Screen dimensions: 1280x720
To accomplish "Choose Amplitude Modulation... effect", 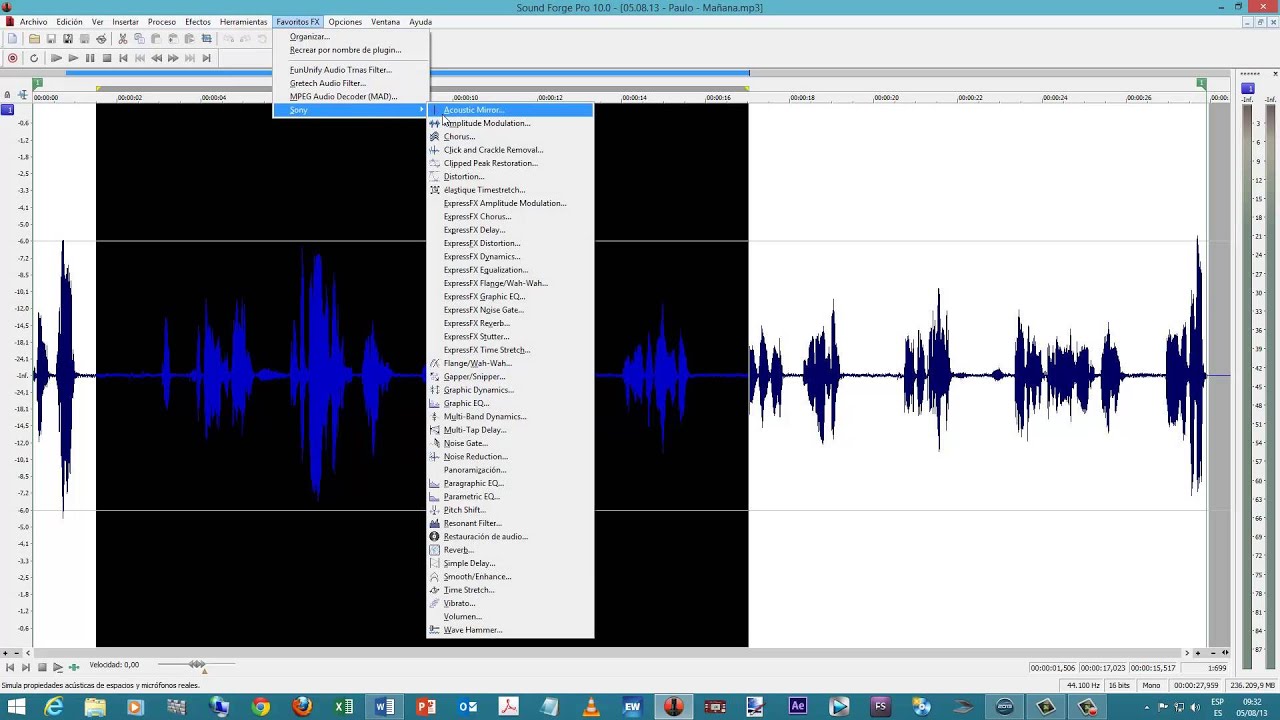I will pos(510,123).
